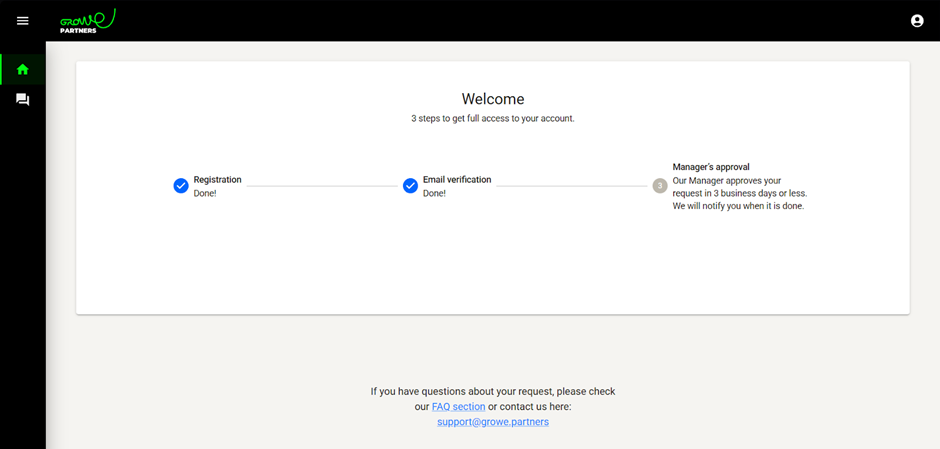
Task: Click the '3 steps to get full access' subtitle
Action: coord(493,118)
